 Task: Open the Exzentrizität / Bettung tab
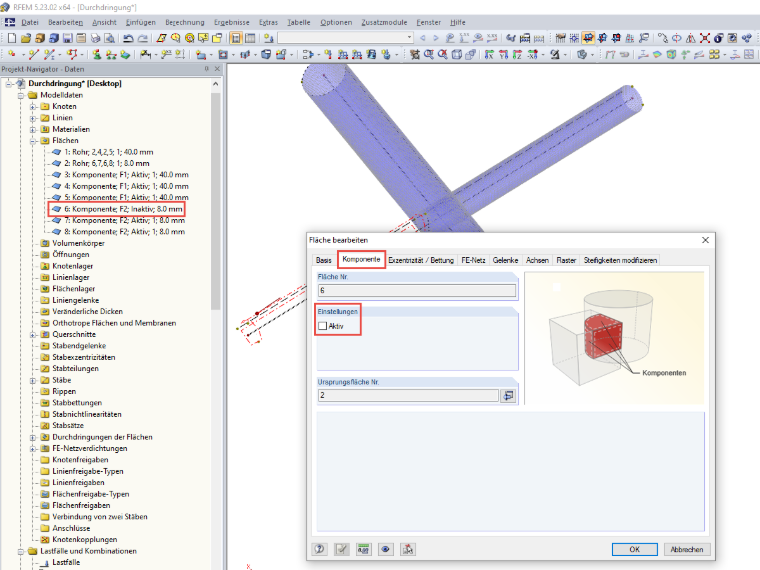coord(421,260)
